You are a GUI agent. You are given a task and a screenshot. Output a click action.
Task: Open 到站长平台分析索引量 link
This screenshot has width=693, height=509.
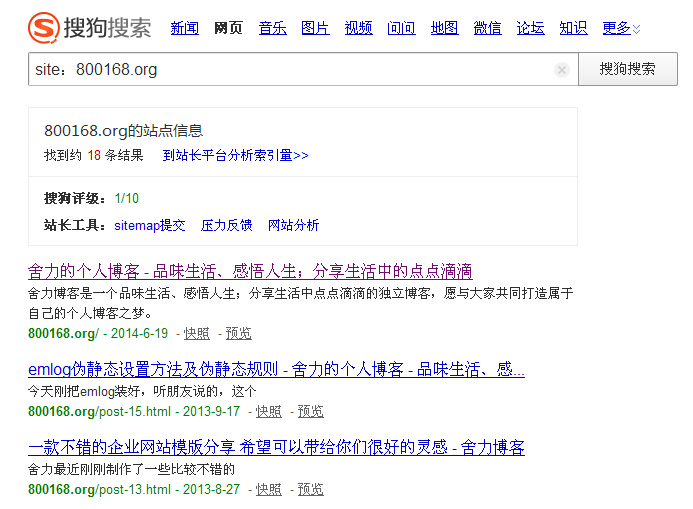coord(236,155)
